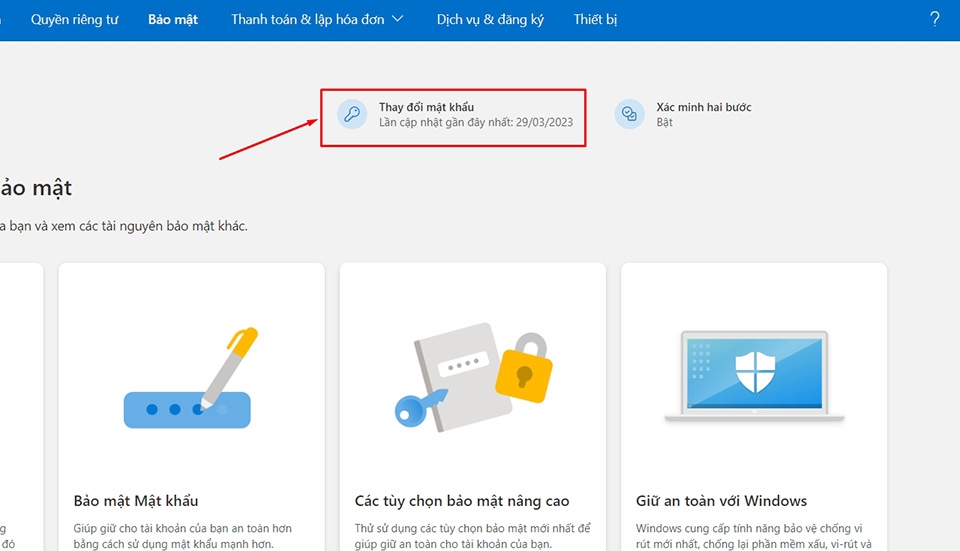The height and width of the screenshot is (551, 960).
Task: Open the Thay đổi mật khẩu link
Action: coord(426,107)
